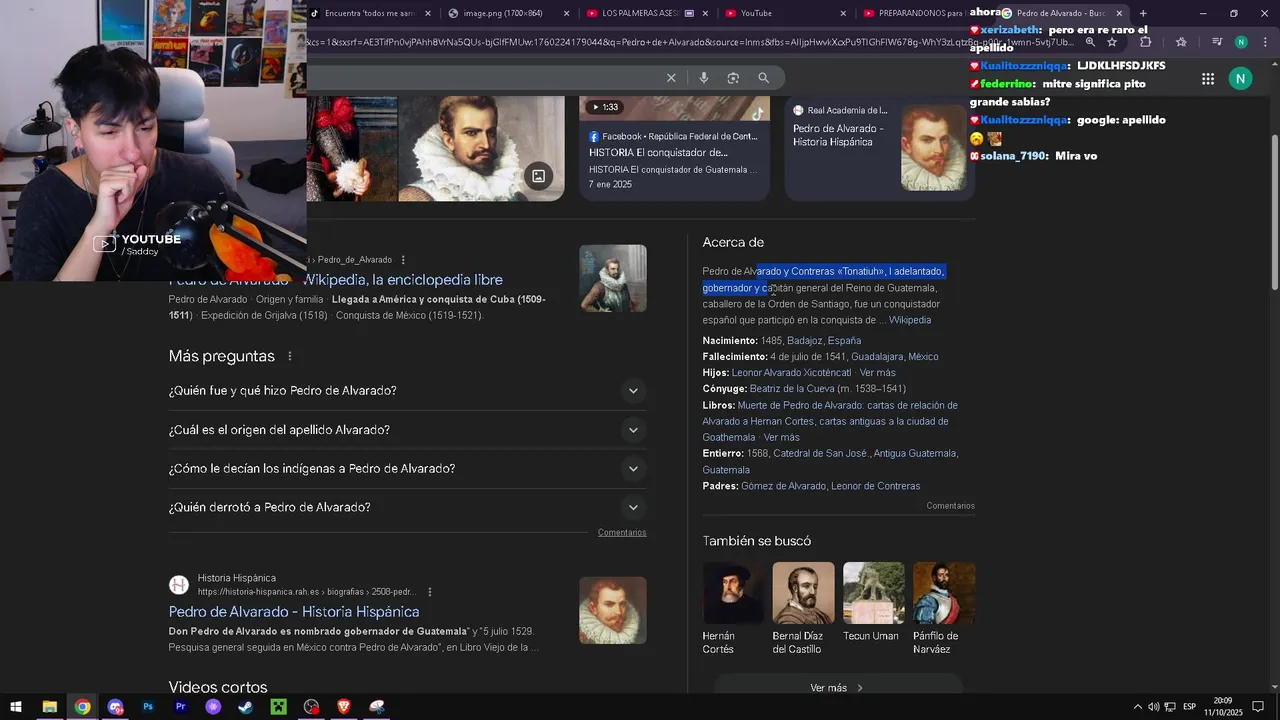Open the Gómez de Alvarado link
The height and width of the screenshot is (720, 1280).
(784, 487)
